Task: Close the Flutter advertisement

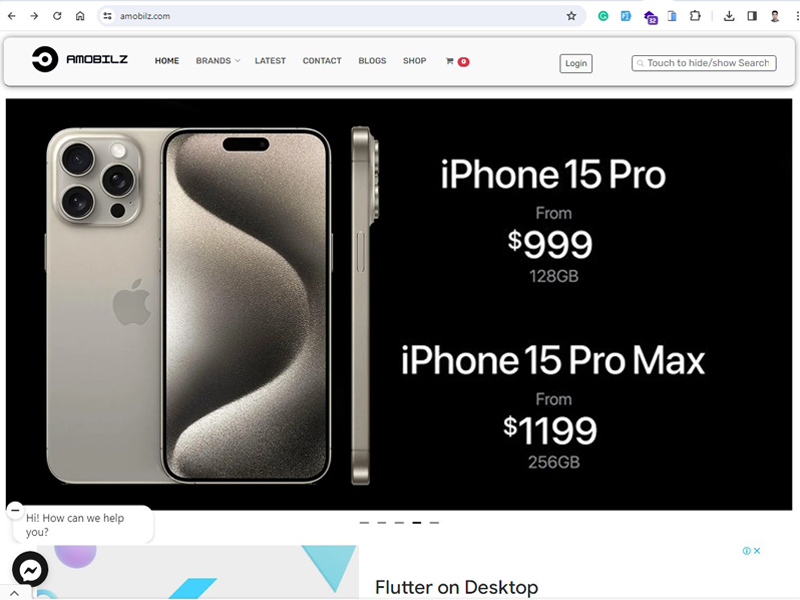Action: [757, 551]
